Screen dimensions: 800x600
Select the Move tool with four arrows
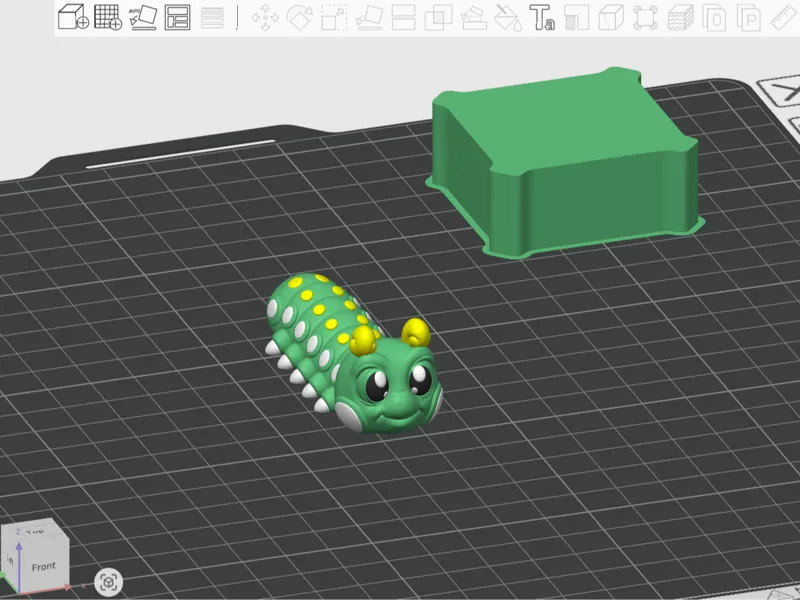coord(265,18)
